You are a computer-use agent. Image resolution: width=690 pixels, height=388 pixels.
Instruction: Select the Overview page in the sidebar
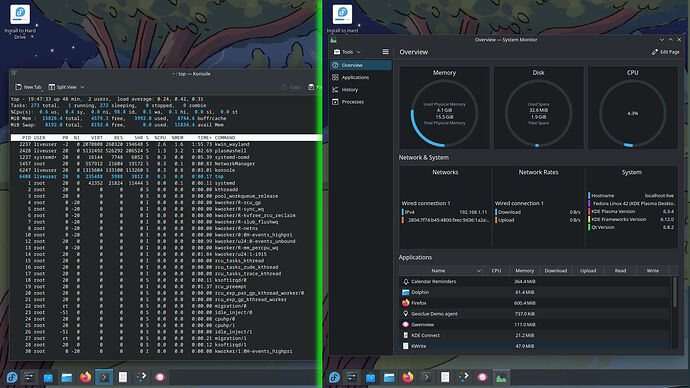coord(361,65)
